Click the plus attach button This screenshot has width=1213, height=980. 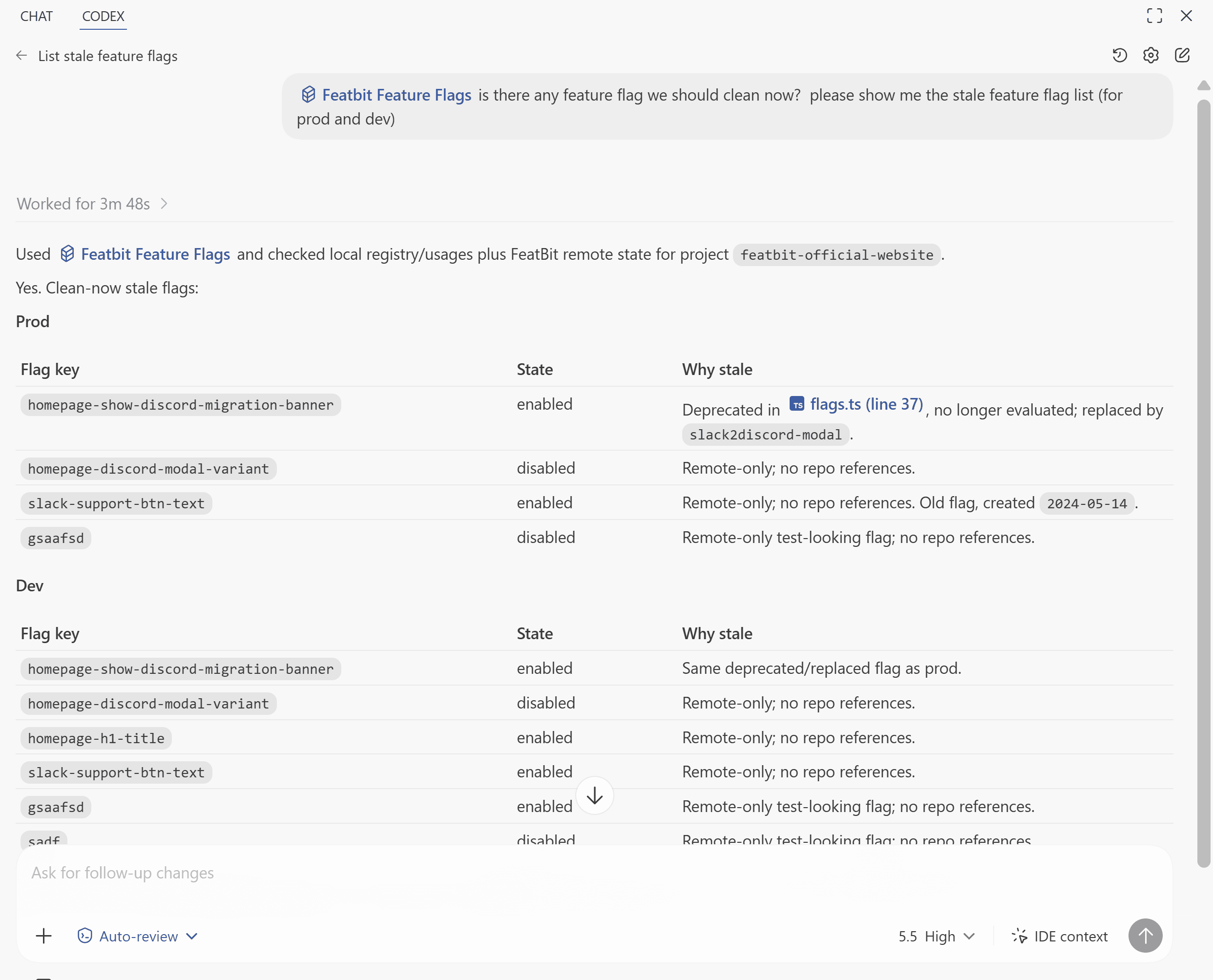coord(43,936)
